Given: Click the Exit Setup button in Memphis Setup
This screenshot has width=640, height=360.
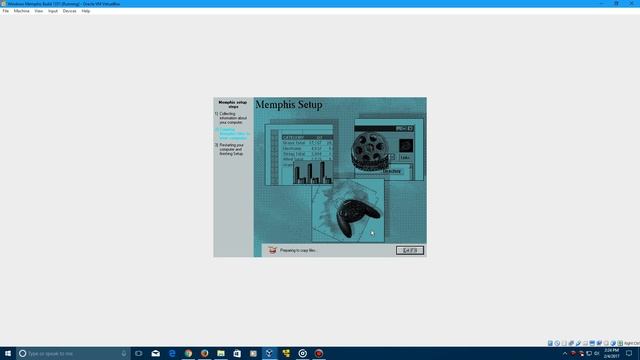Looking at the screenshot, I should pos(410,250).
